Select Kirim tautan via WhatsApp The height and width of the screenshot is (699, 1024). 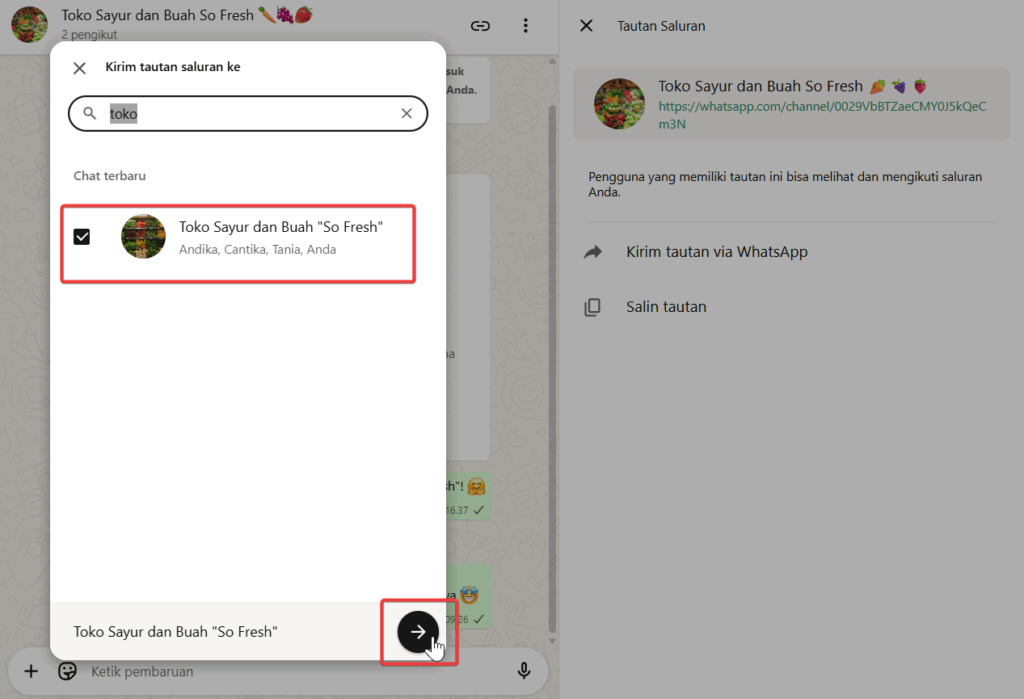coord(716,252)
